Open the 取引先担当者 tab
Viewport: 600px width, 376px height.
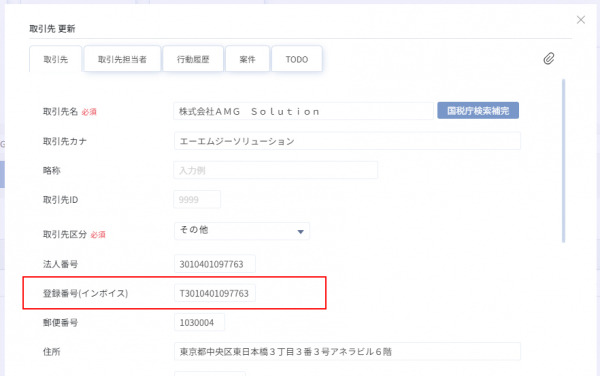click(x=122, y=59)
